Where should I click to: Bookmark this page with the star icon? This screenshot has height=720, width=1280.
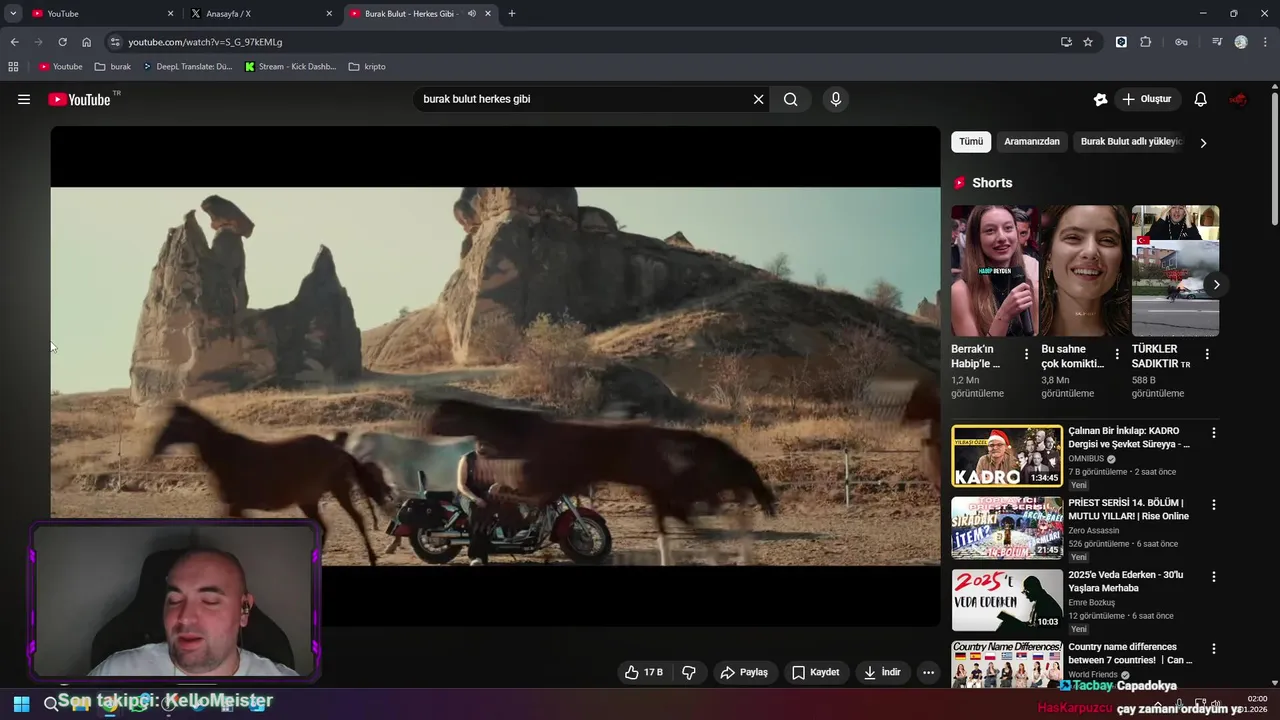(1088, 42)
